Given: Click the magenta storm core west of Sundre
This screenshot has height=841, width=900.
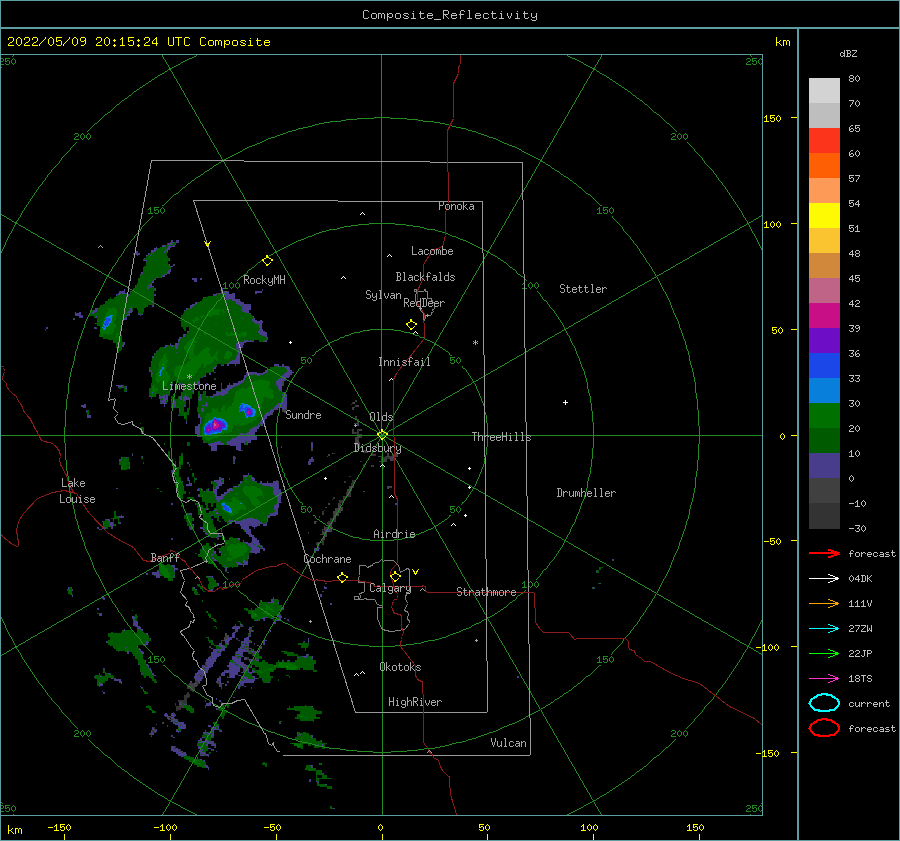Looking at the screenshot, I should (215, 425).
